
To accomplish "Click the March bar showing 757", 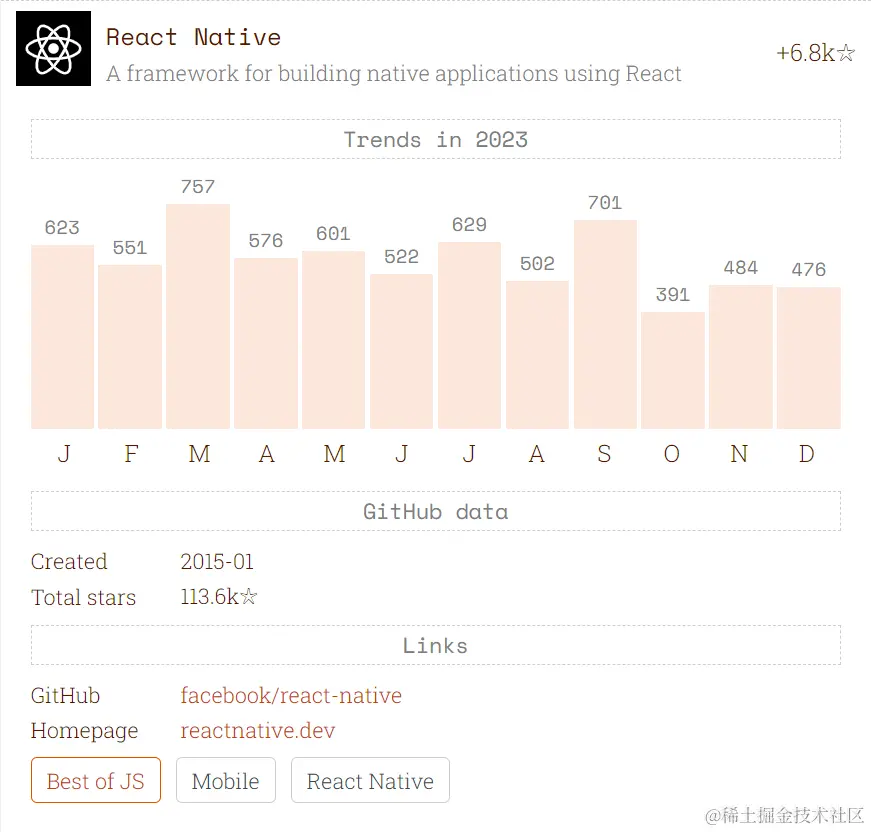I will click(x=198, y=317).
